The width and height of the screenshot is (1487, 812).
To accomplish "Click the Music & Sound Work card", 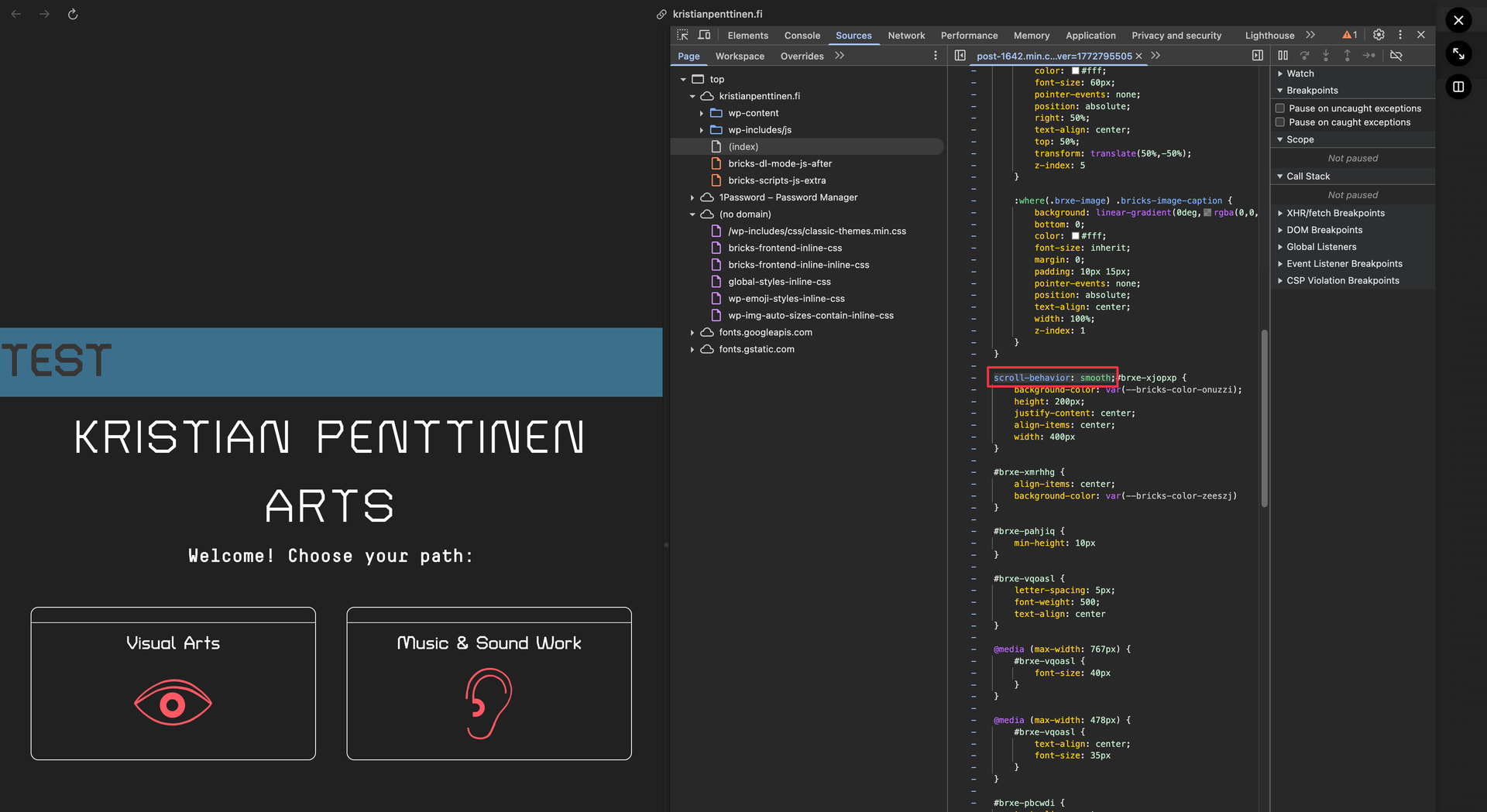I will coord(489,684).
